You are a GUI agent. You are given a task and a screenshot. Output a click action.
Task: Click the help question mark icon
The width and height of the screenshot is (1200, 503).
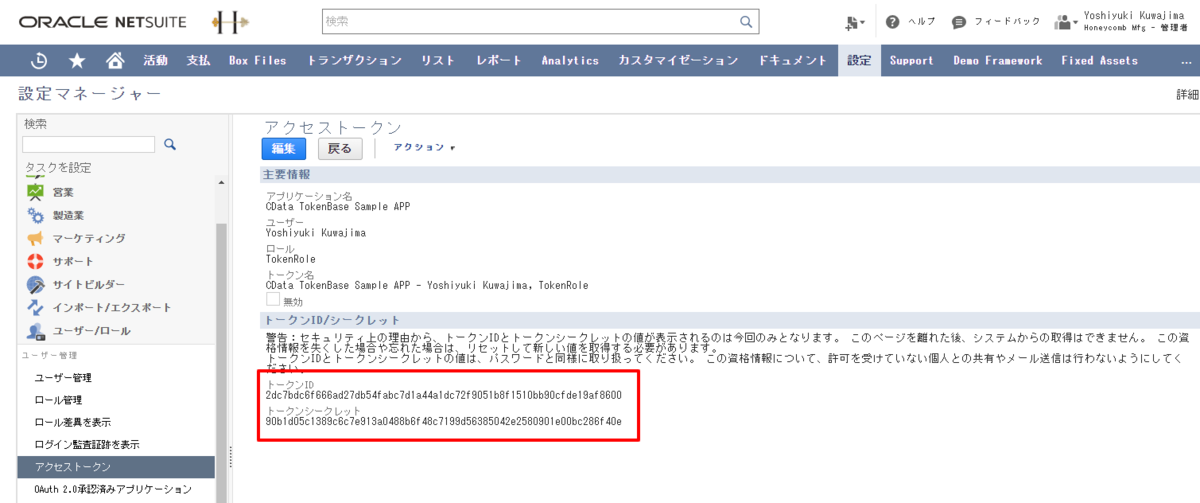[x=893, y=22]
